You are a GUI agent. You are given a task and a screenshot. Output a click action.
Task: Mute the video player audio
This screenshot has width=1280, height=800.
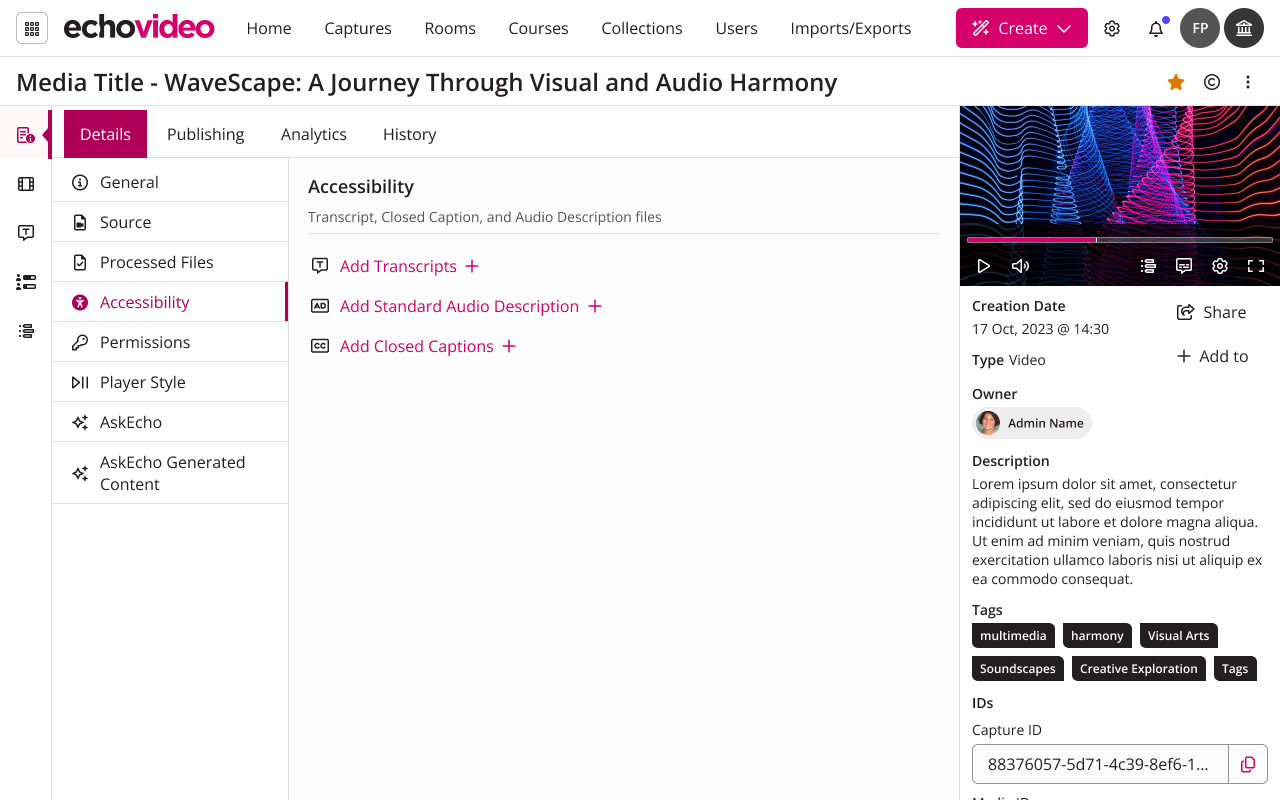pos(1019,265)
